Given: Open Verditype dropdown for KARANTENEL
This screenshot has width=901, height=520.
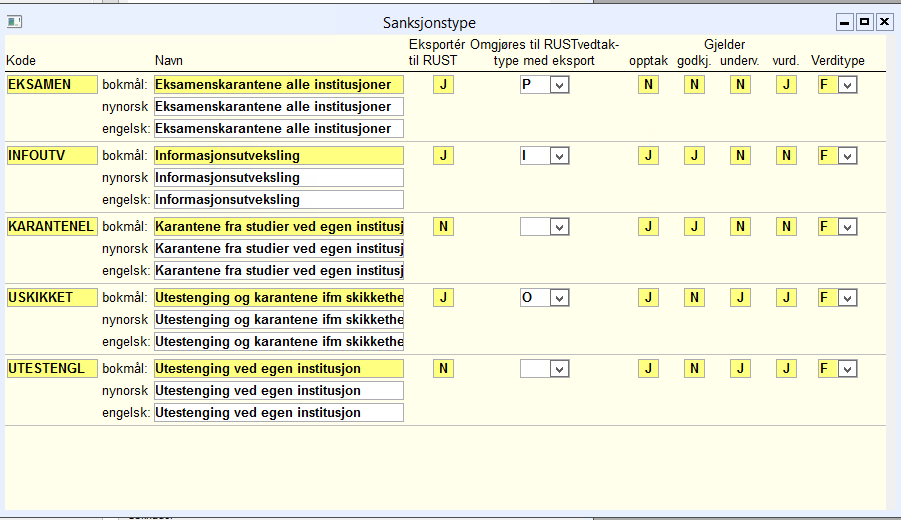Looking at the screenshot, I should point(848,227).
